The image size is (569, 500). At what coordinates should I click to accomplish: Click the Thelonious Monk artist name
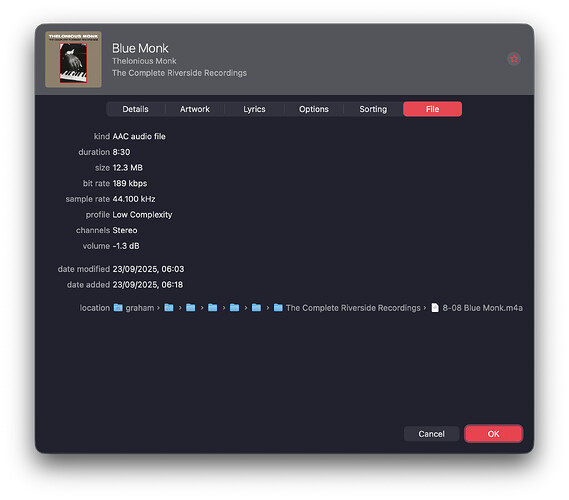pos(144,61)
